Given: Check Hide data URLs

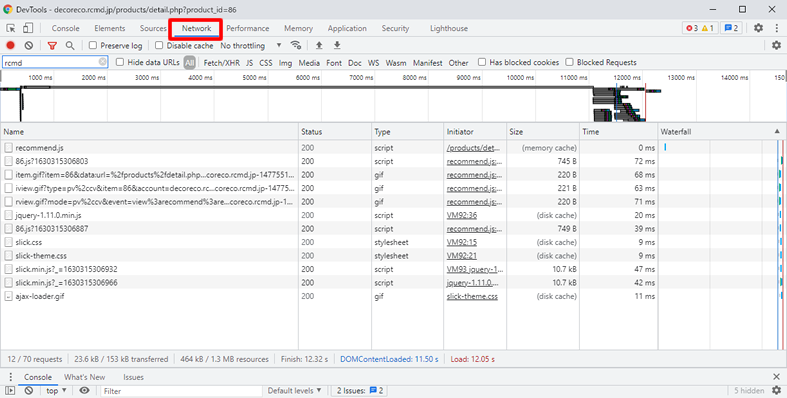Looking at the screenshot, I should pyautogui.click(x=119, y=62).
